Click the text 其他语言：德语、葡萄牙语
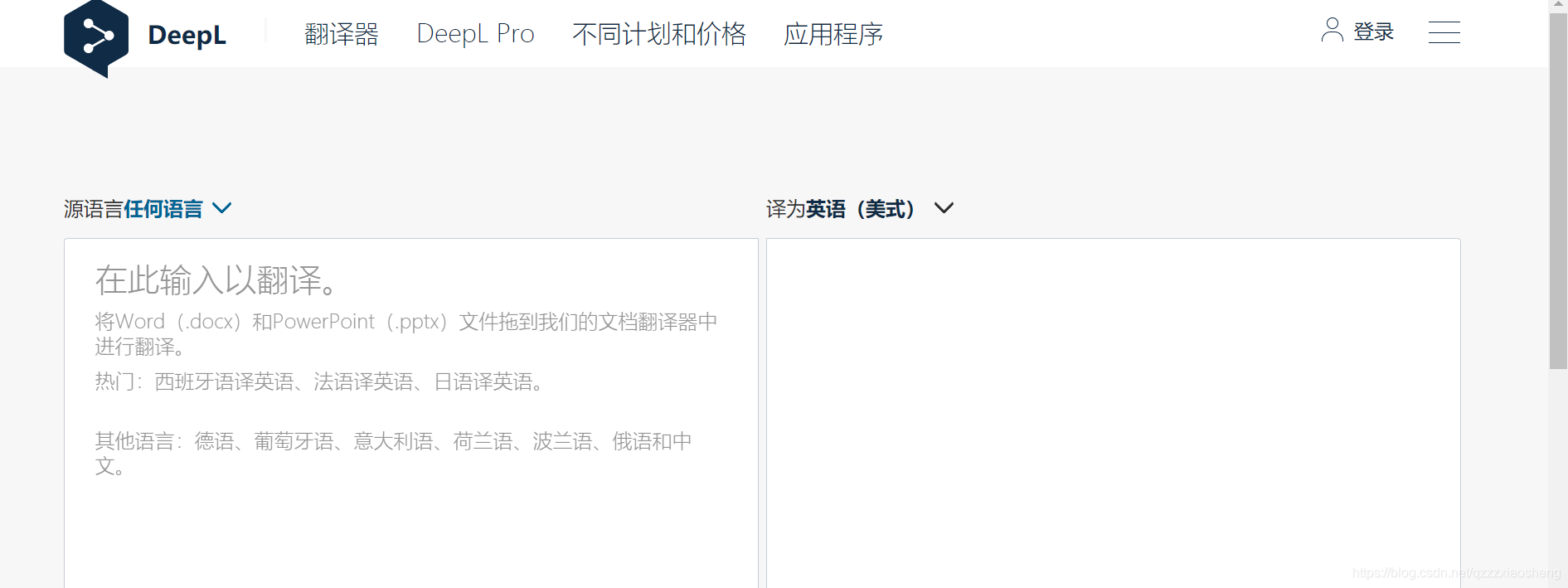 [215, 441]
